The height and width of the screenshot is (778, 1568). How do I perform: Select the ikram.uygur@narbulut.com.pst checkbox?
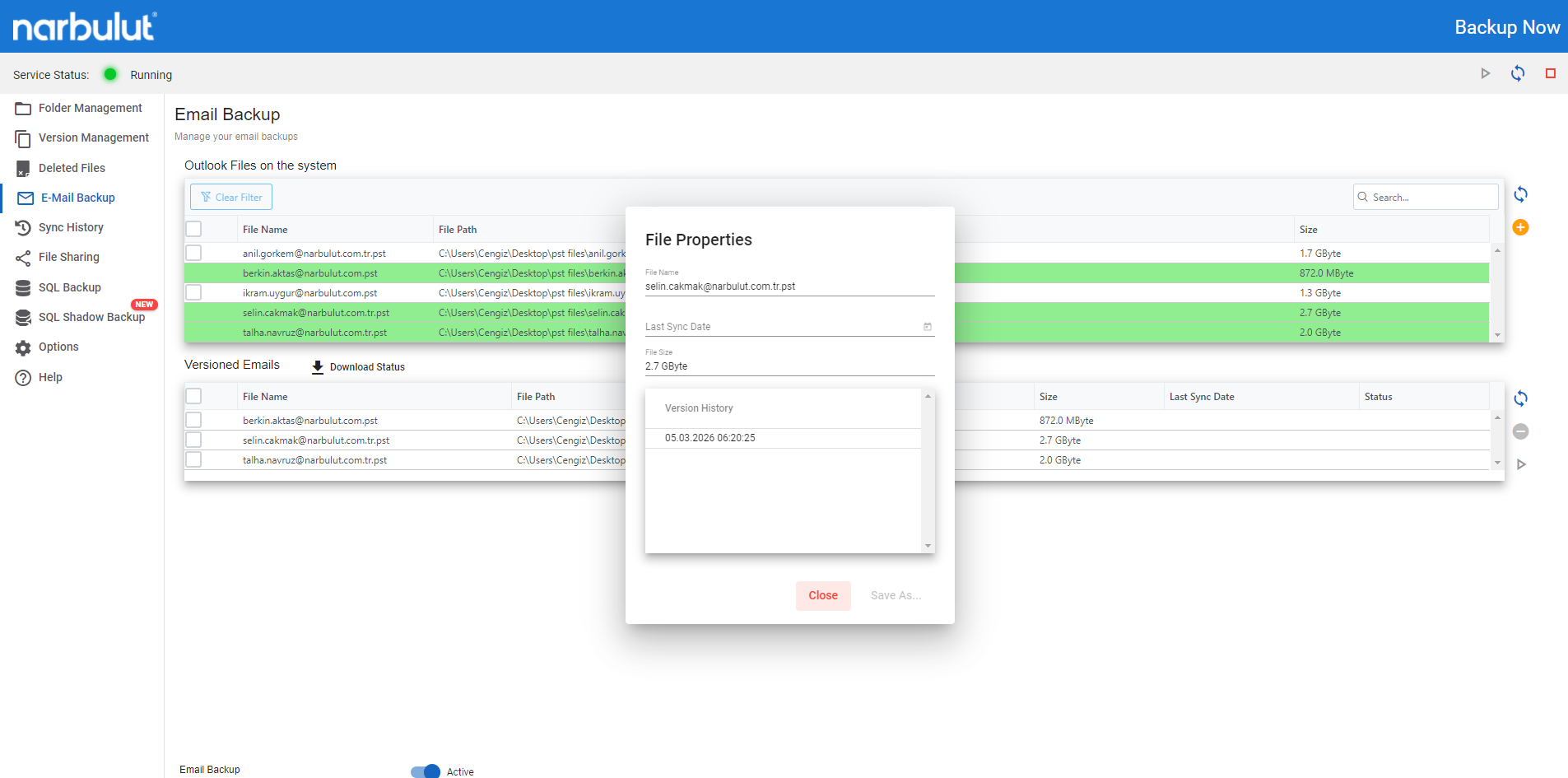pyautogui.click(x=194, y=293)
